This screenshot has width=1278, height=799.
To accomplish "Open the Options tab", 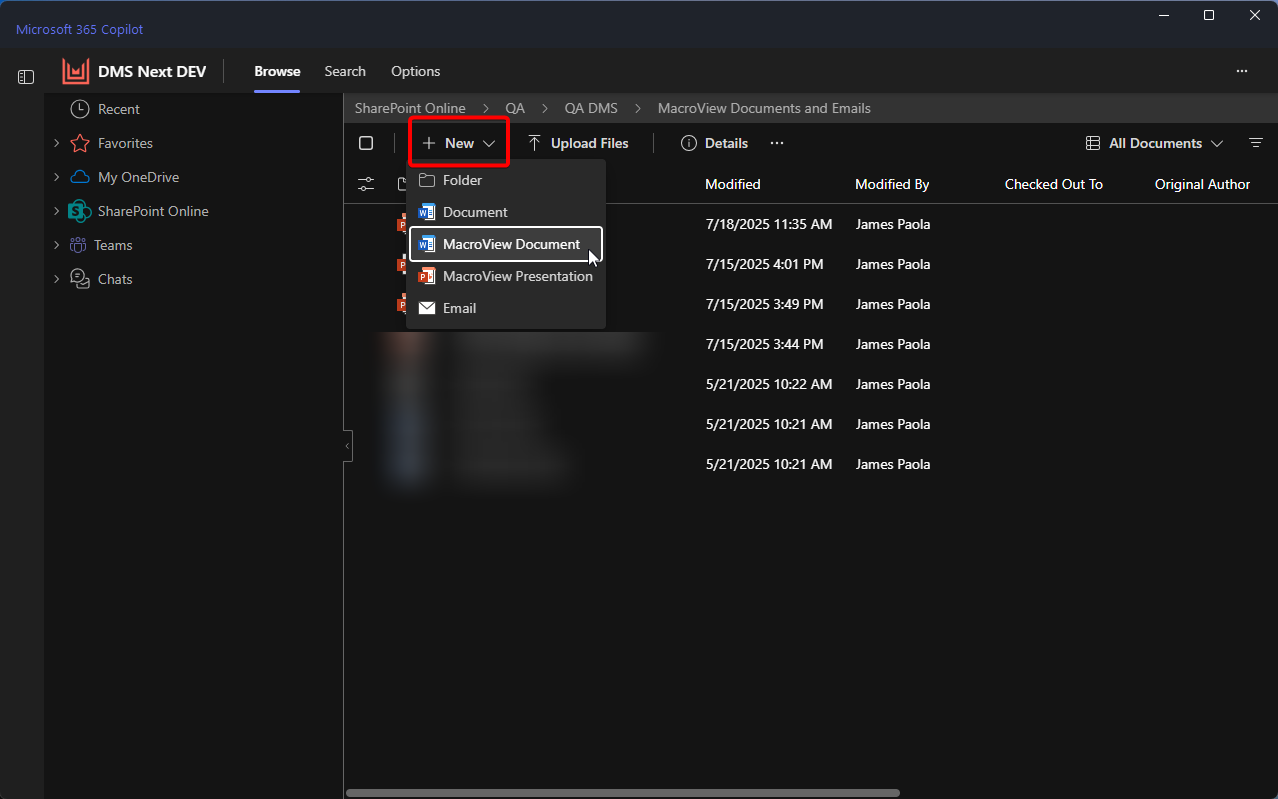I will pyautogui.click(x=416, y=71).
